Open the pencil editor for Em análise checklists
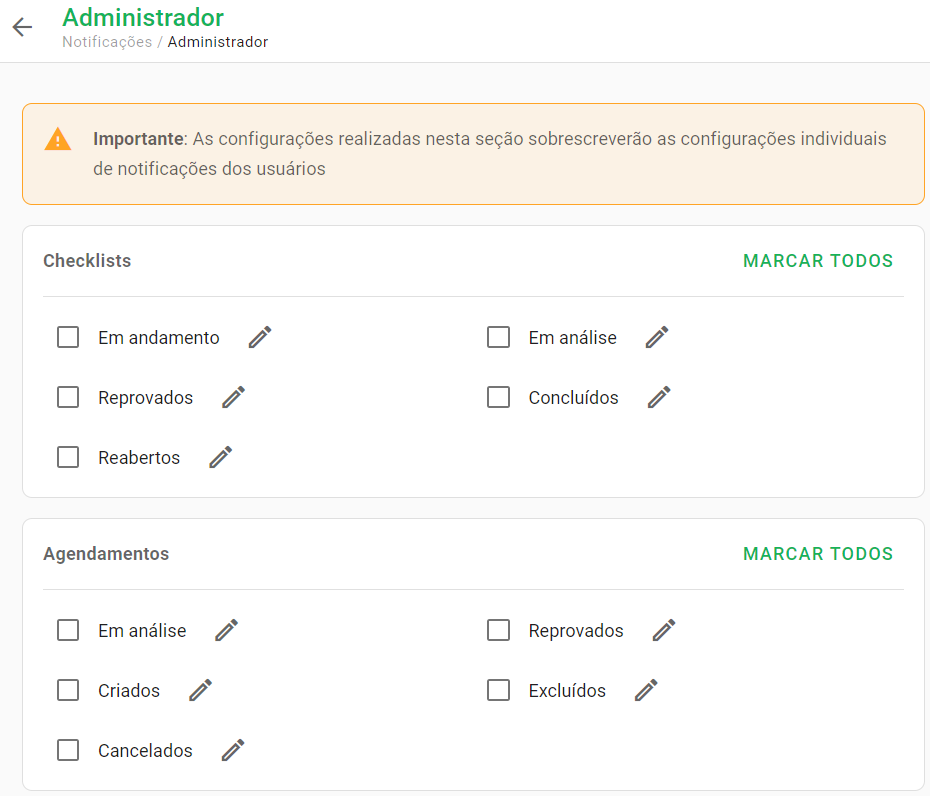The image size is (930, 796). 657,337
